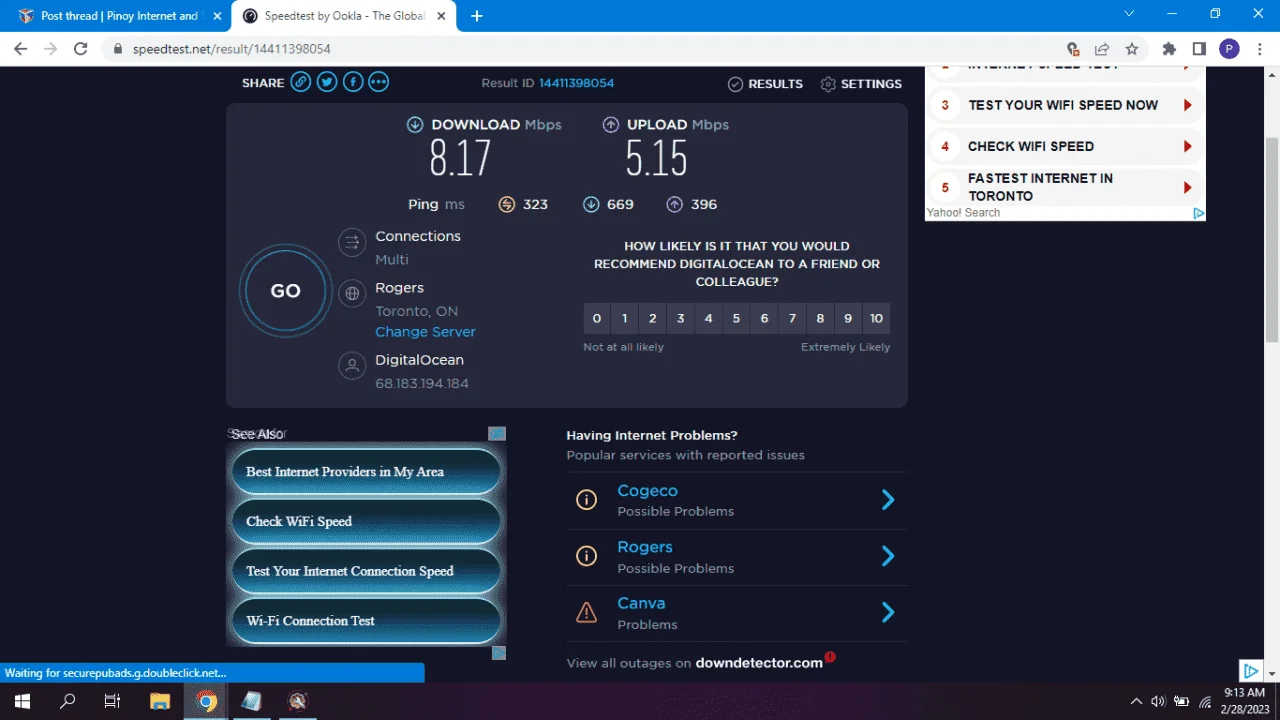Click 'FASTEST INTERNET IN TORONTO' ad arrow
The height and width of the screenshot is (720, 1280).
pyautogui.click(x=1187, y=187)
